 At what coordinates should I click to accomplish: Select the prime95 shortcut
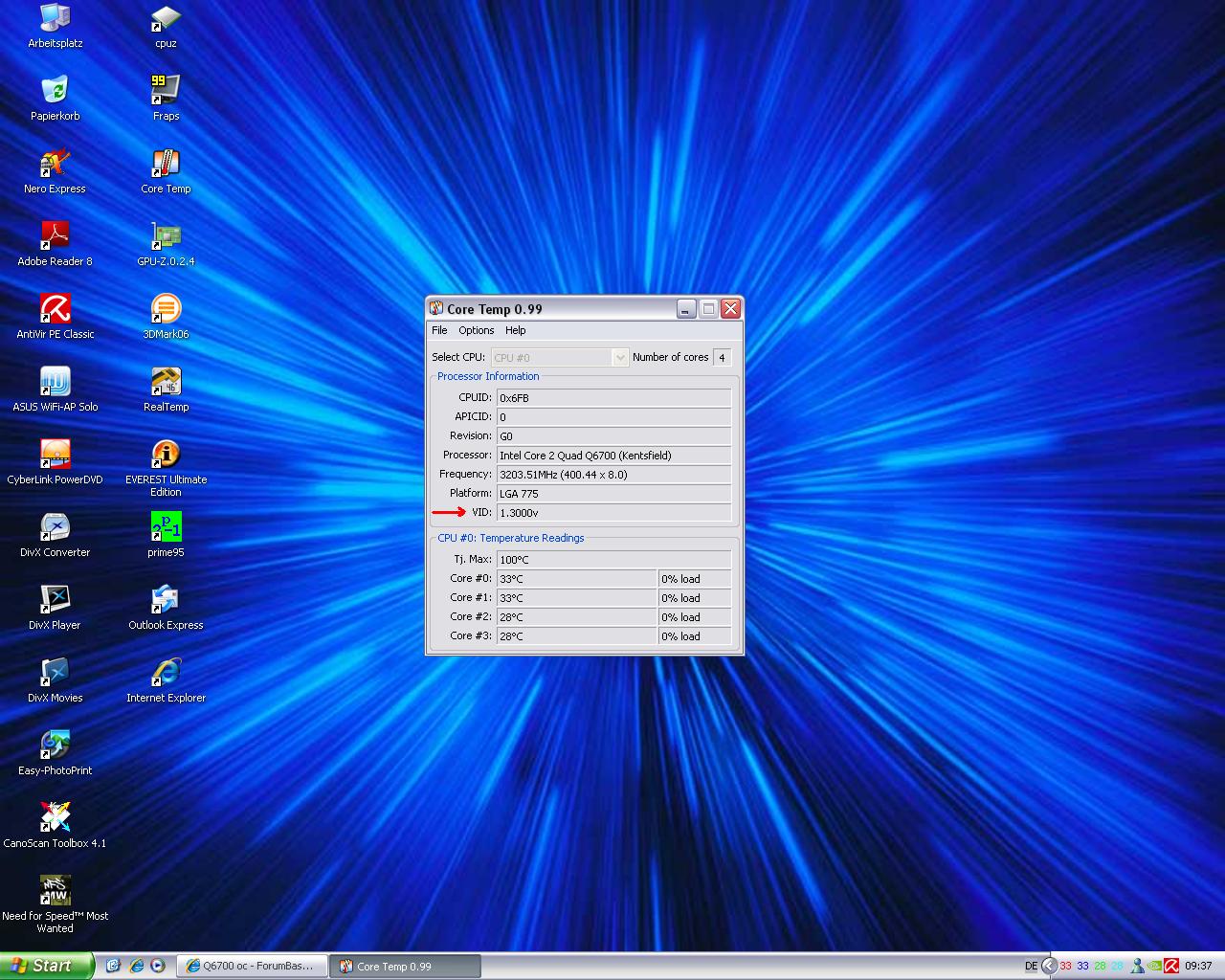click(166, 535)
